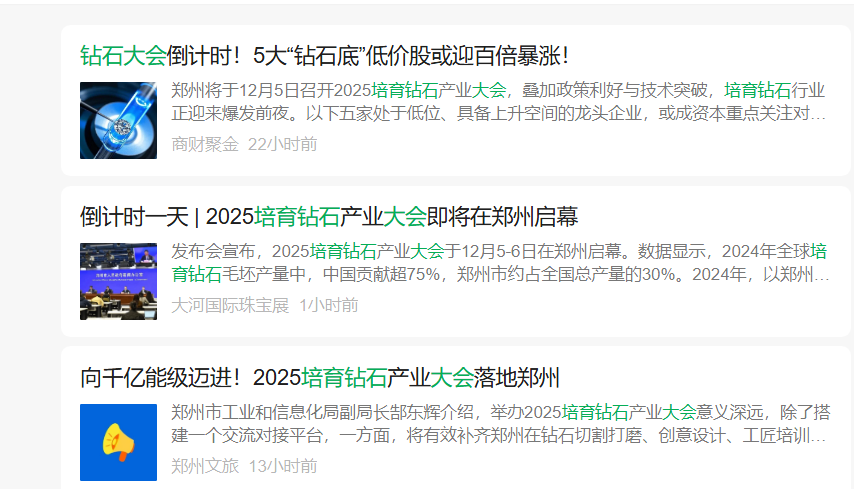Click green 钻石大会 text in first headline
The height and width of the screenshot is (489, 854).
pyautogui.click(x=123, y=56)
